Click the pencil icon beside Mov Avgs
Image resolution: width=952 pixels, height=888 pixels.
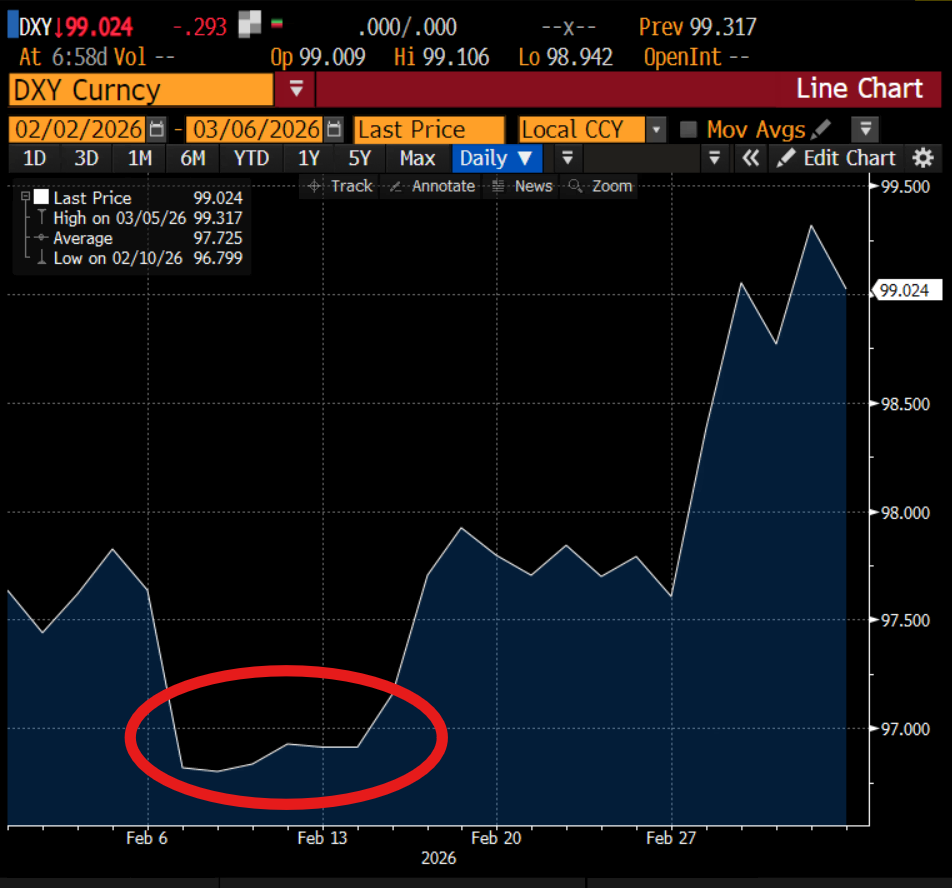(x=821, y=129)
